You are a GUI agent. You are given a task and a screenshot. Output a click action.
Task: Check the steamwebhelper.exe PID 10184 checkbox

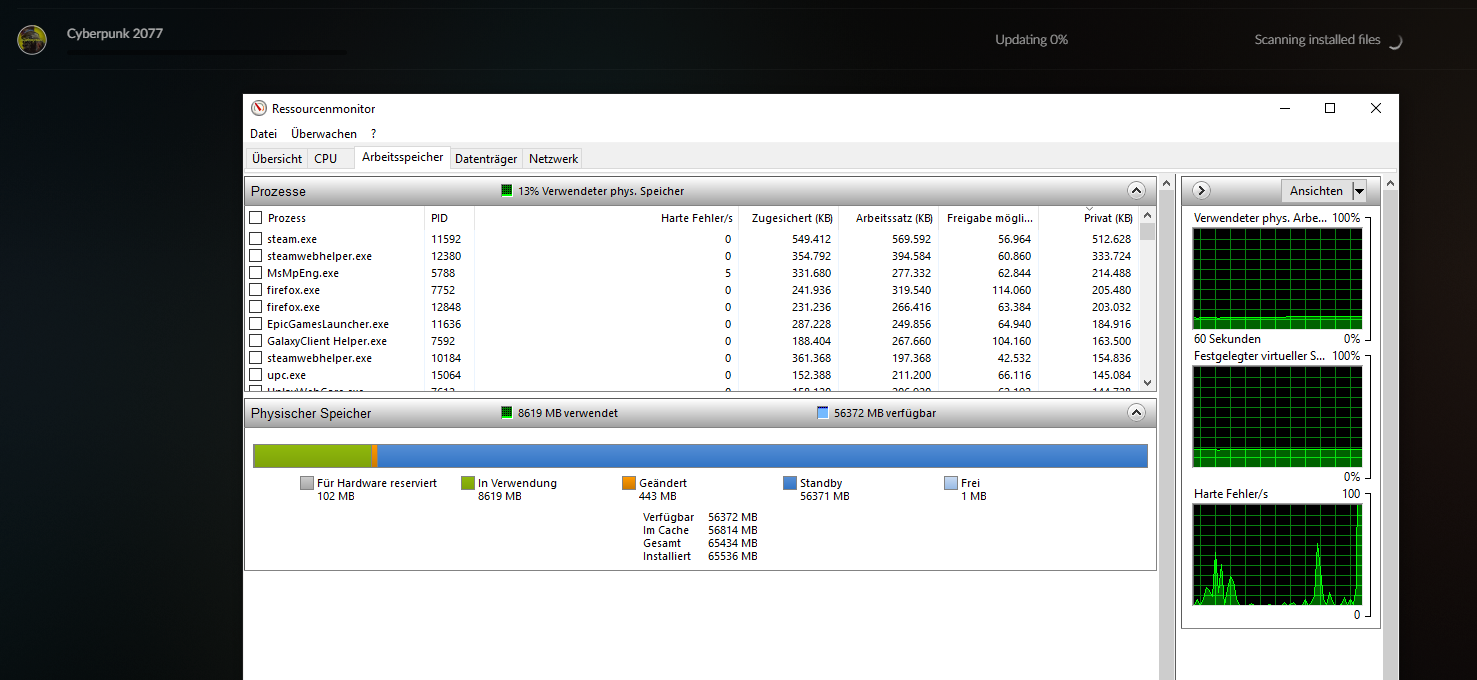click(256, 358)
